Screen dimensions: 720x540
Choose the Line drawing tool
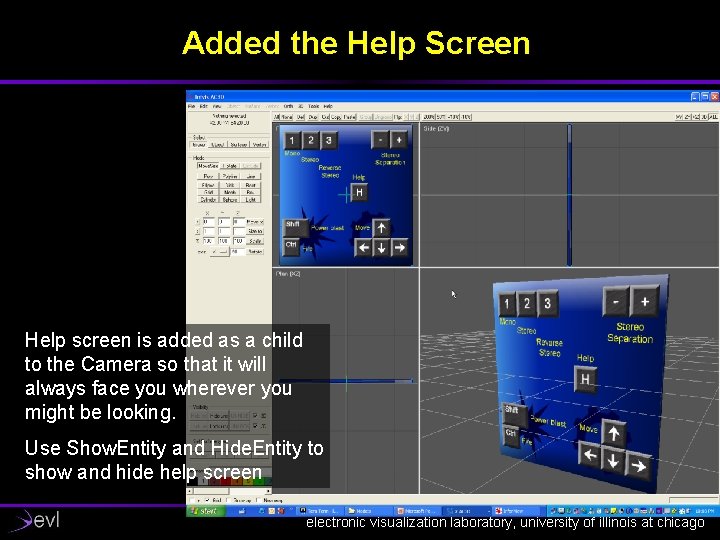coord(251,176)
